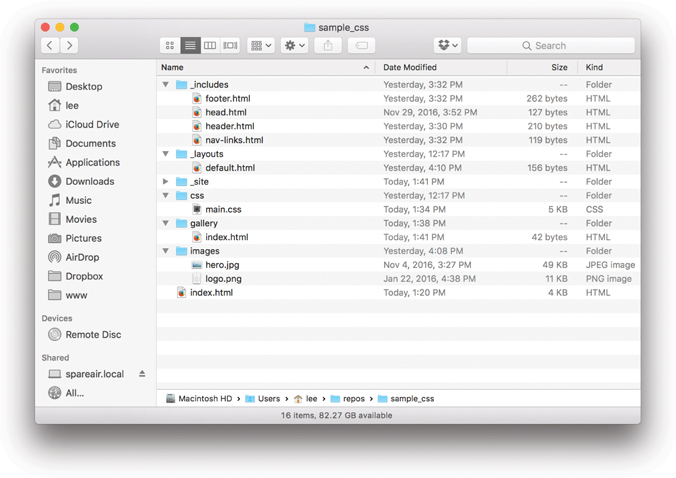The height and width of the screenshot is (478, 676).
Task: Expand the _site folder
Action: point(166,182)
